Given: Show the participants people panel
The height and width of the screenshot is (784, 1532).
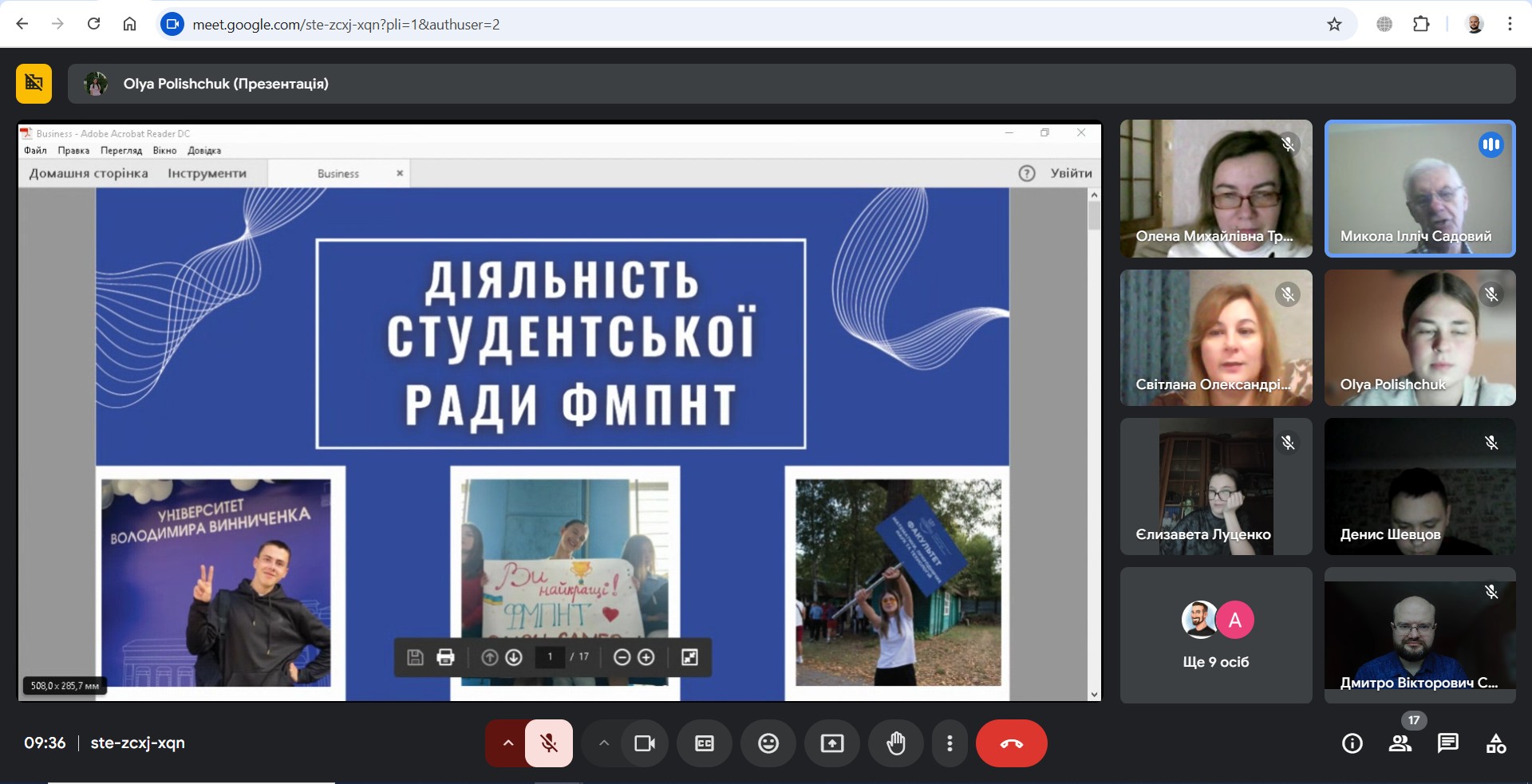Looking at the screenshot, I should (x=1400, y=743).
